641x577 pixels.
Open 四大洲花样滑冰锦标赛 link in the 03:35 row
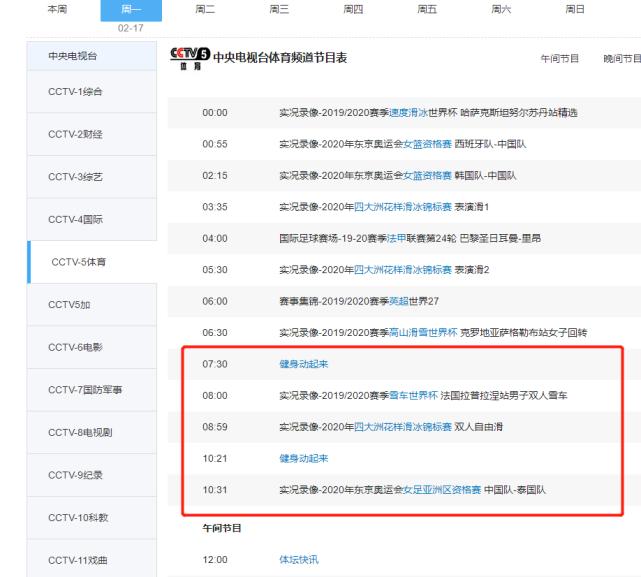(x=403, y=207)
